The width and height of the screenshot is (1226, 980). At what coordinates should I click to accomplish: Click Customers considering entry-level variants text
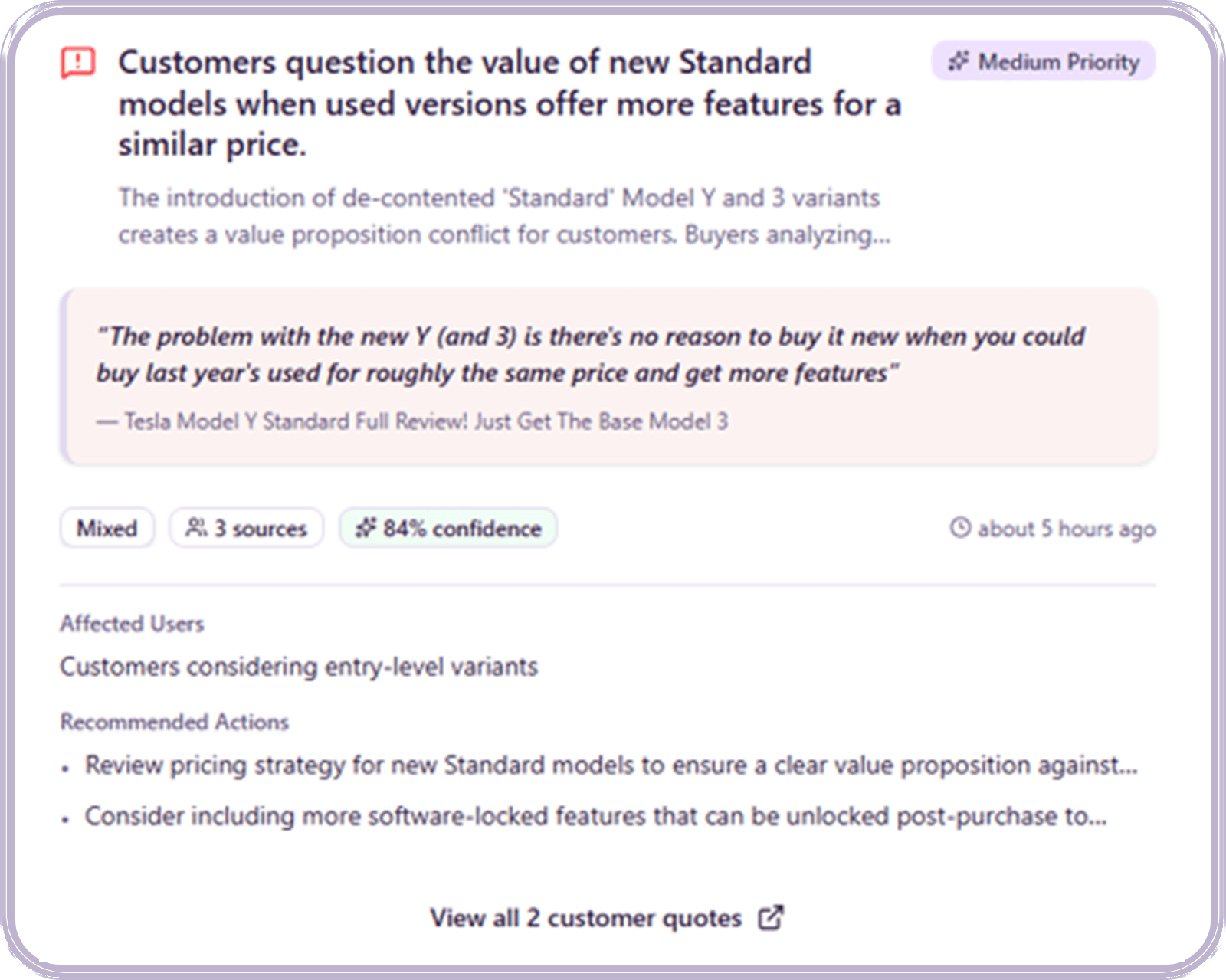299,667
